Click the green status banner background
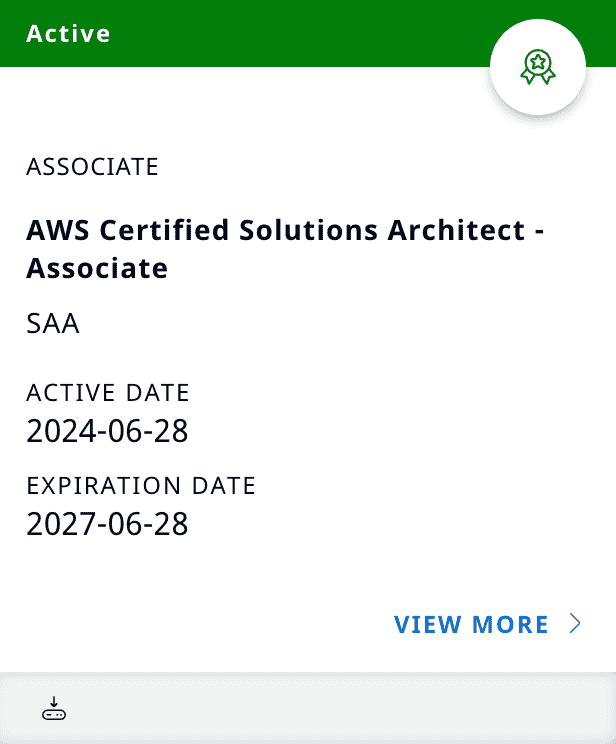This screenshot has width=616, height=744. (x=300, y=33)
